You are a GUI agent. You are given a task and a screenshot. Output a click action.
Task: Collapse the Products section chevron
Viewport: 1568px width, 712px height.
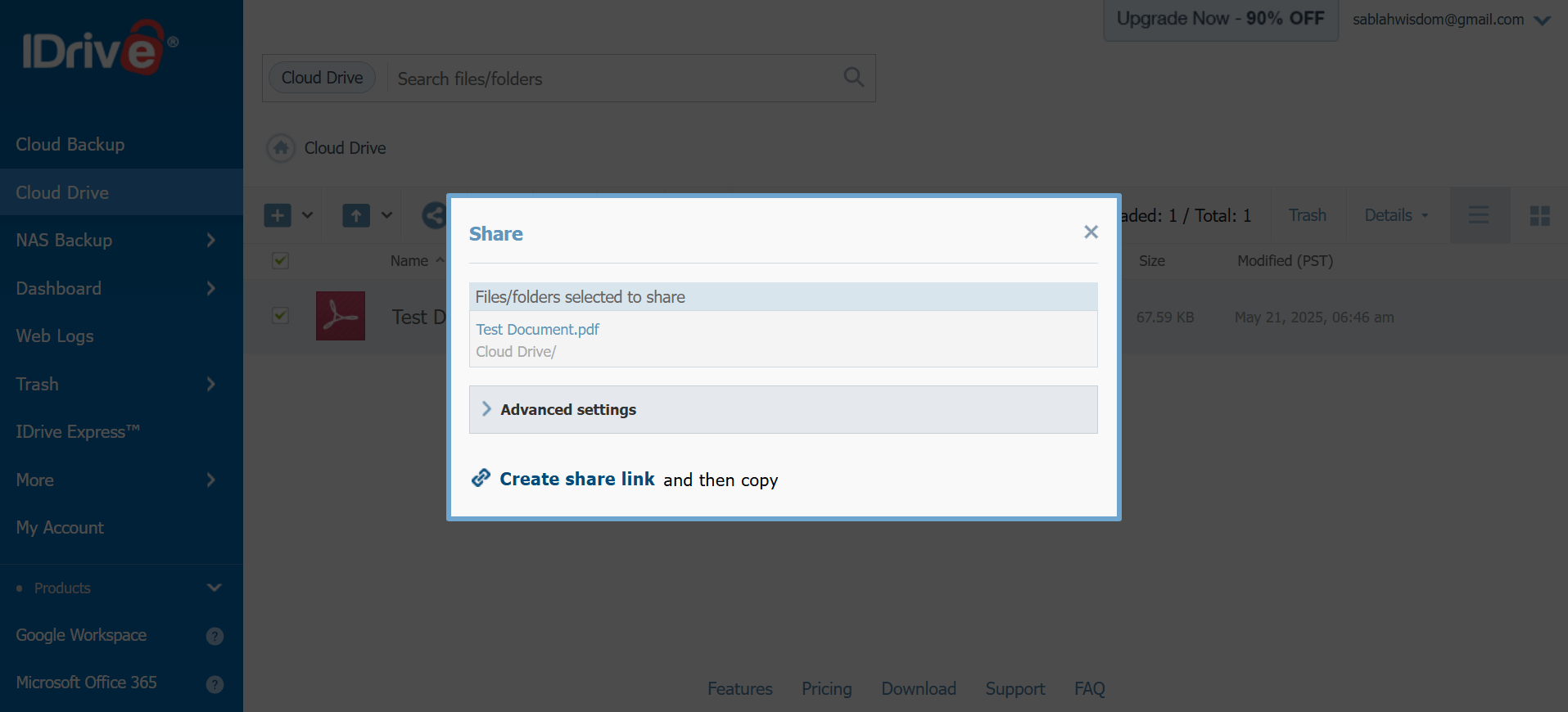[215, 588]
